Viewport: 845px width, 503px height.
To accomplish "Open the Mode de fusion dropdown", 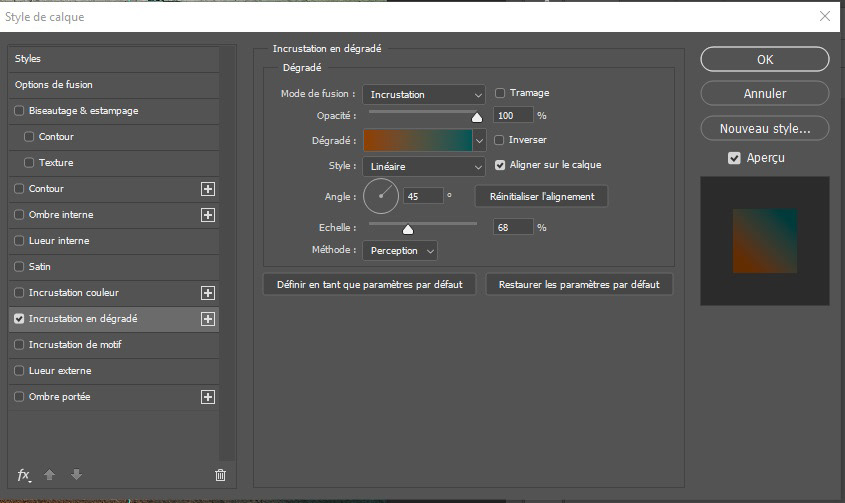I will (x=424, y=94).
